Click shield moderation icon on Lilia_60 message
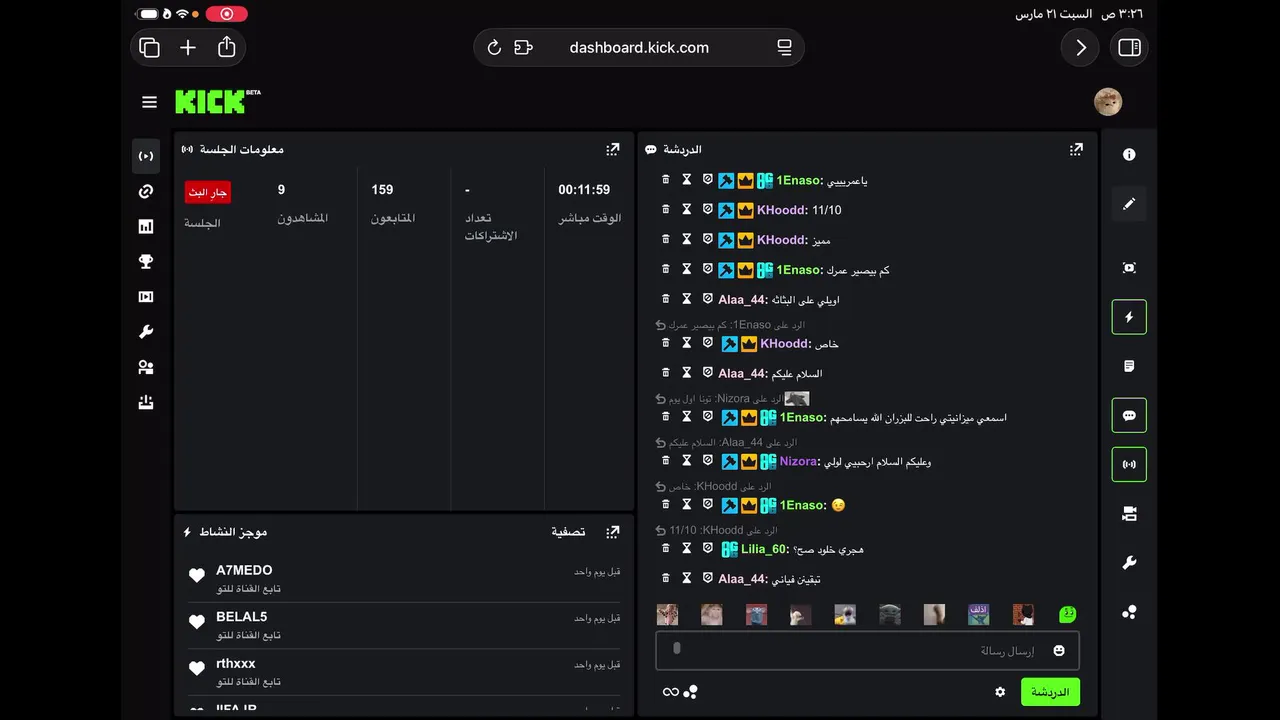The image size is (1280, 720). click(707, 548)
